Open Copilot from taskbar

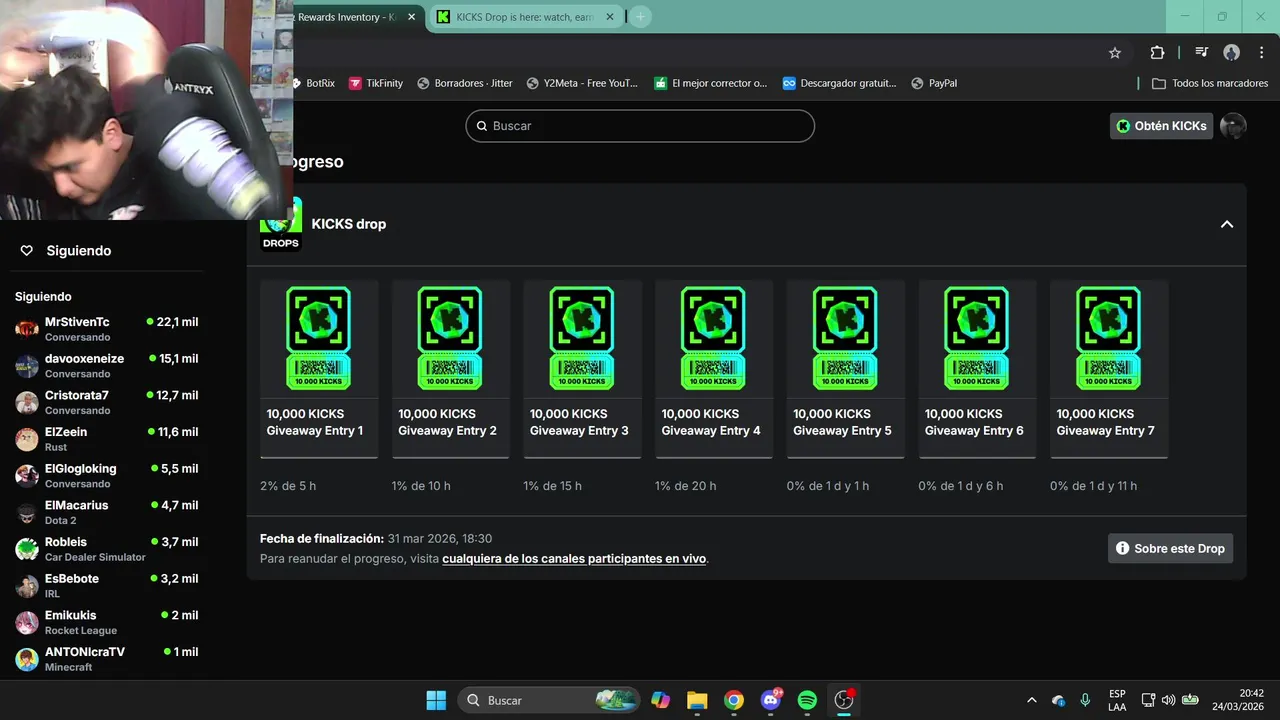point(660,700)
